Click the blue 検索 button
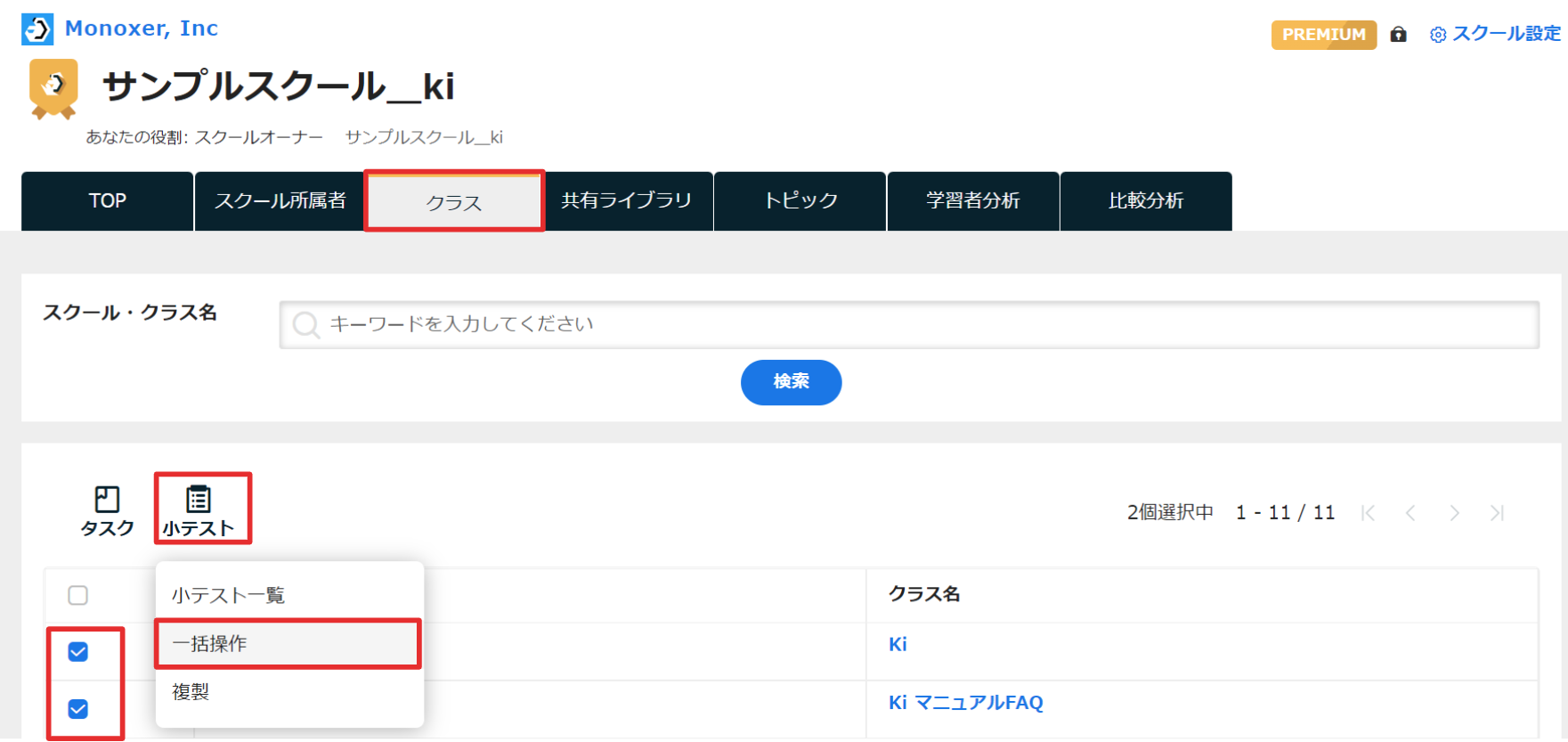 791,382
